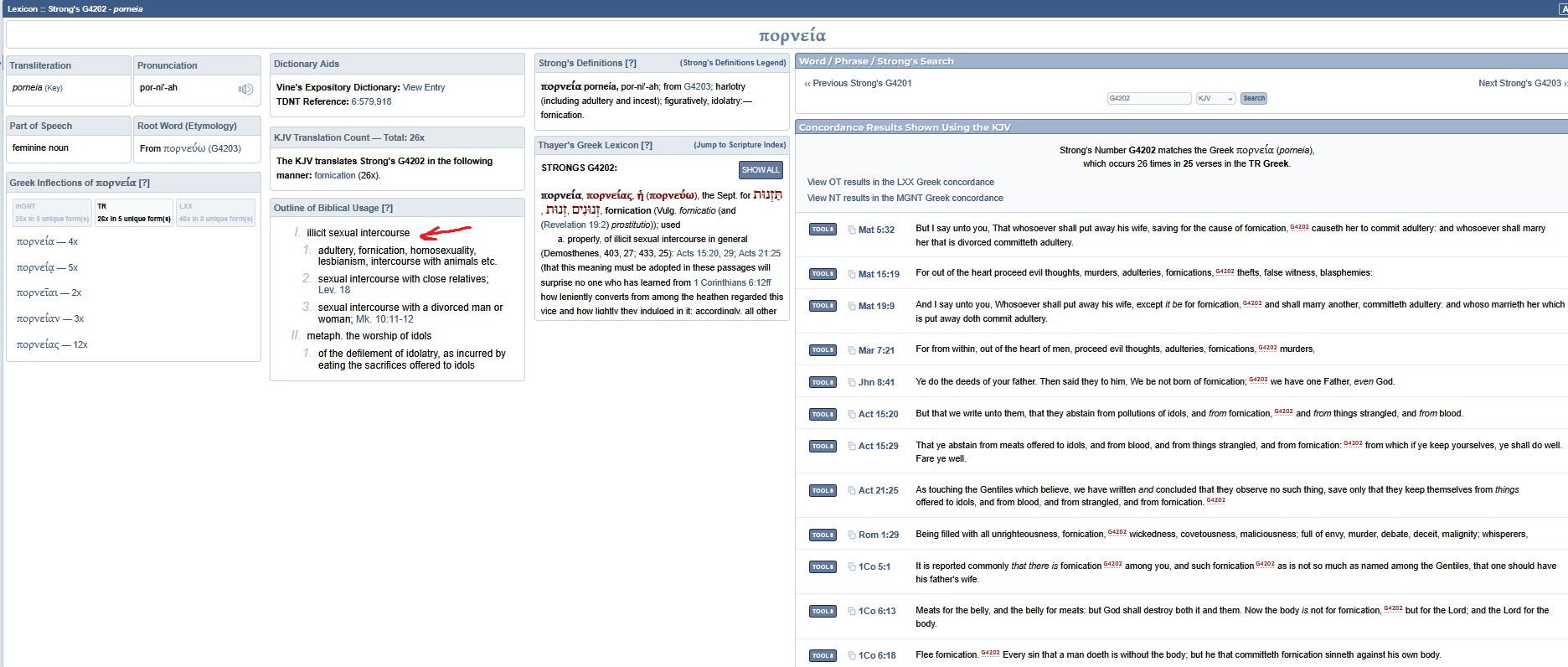Screen dimensions: 1568x667
Task: Open Tools for Jhn 8:41
Action: 823,381
